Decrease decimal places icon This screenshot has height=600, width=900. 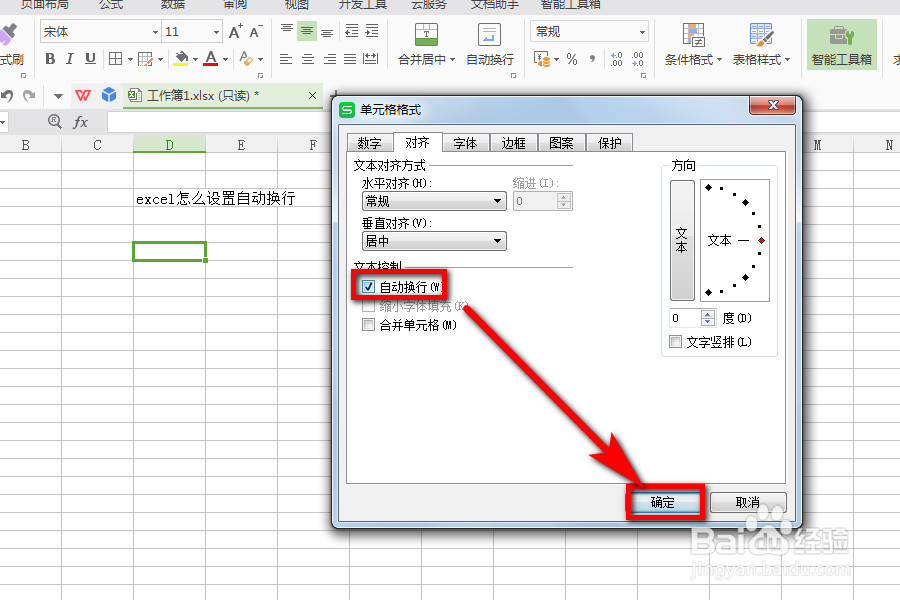tap(638, 59)
